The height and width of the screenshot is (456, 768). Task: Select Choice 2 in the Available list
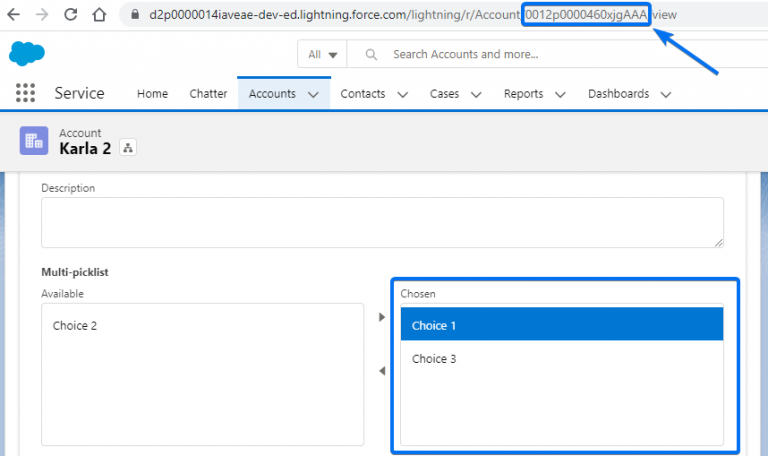202,326
